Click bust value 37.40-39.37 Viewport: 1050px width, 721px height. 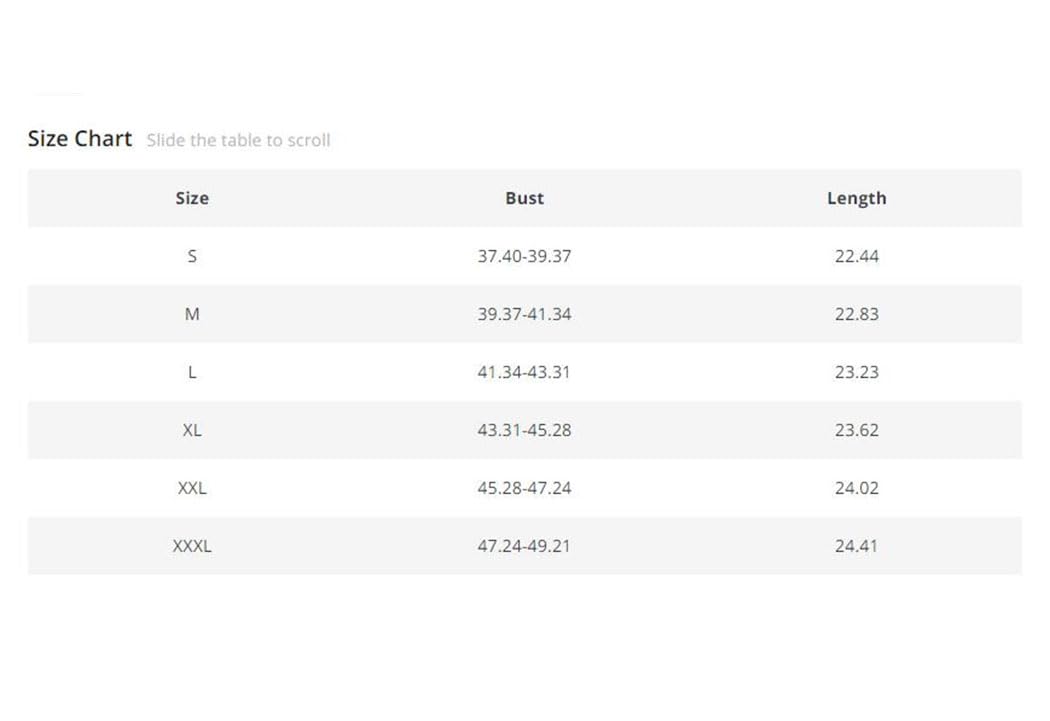pyautogui.click(x=524, y=256)
